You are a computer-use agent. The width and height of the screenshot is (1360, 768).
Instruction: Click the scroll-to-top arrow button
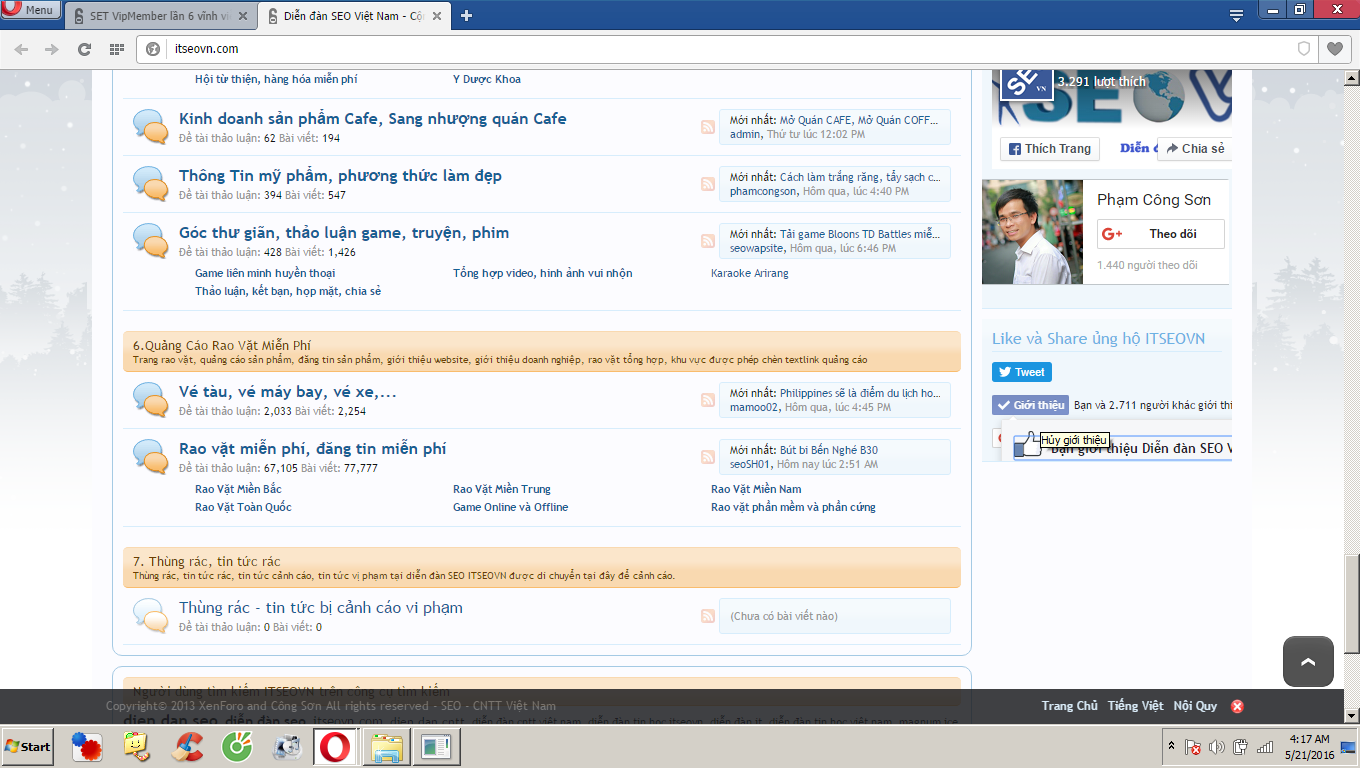pyautogui.click(x=1308, y=662)
